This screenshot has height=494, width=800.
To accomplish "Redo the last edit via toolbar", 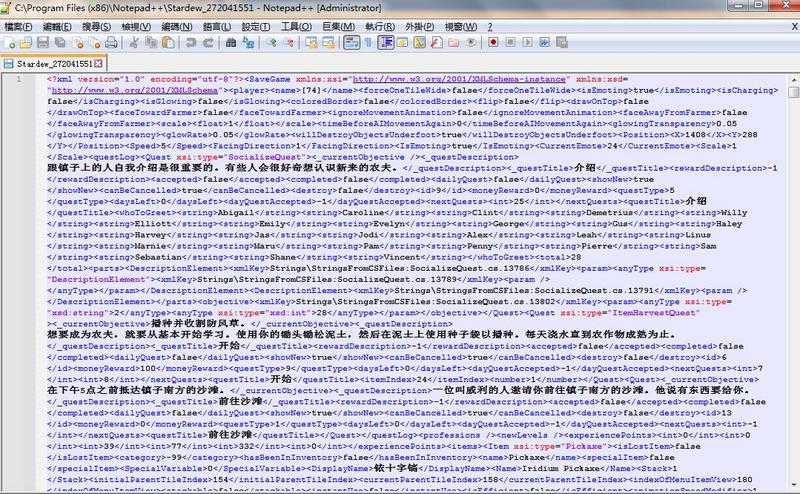I will click(x=208, y=43).
